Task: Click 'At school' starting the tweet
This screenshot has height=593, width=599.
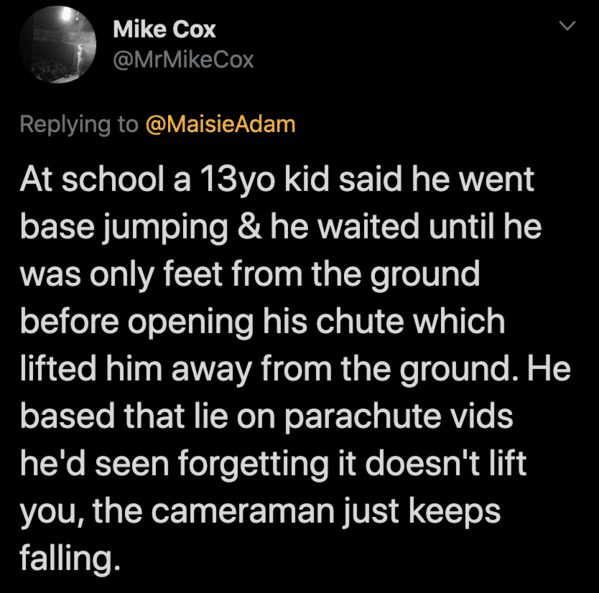Action: point(92,180)
